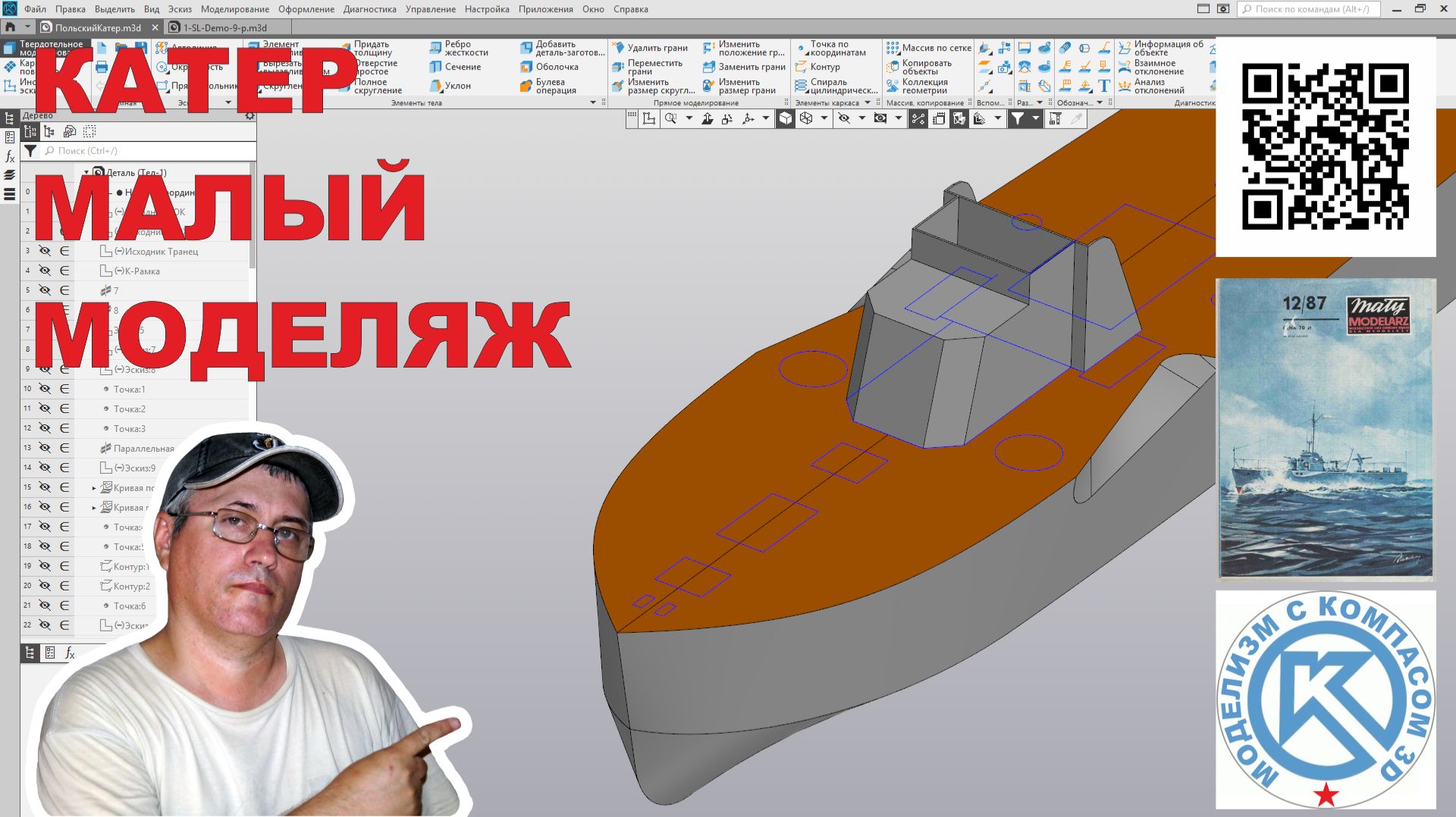
Task: Choose Изменить размер скругления tool
Action: [x=653, y=86]
